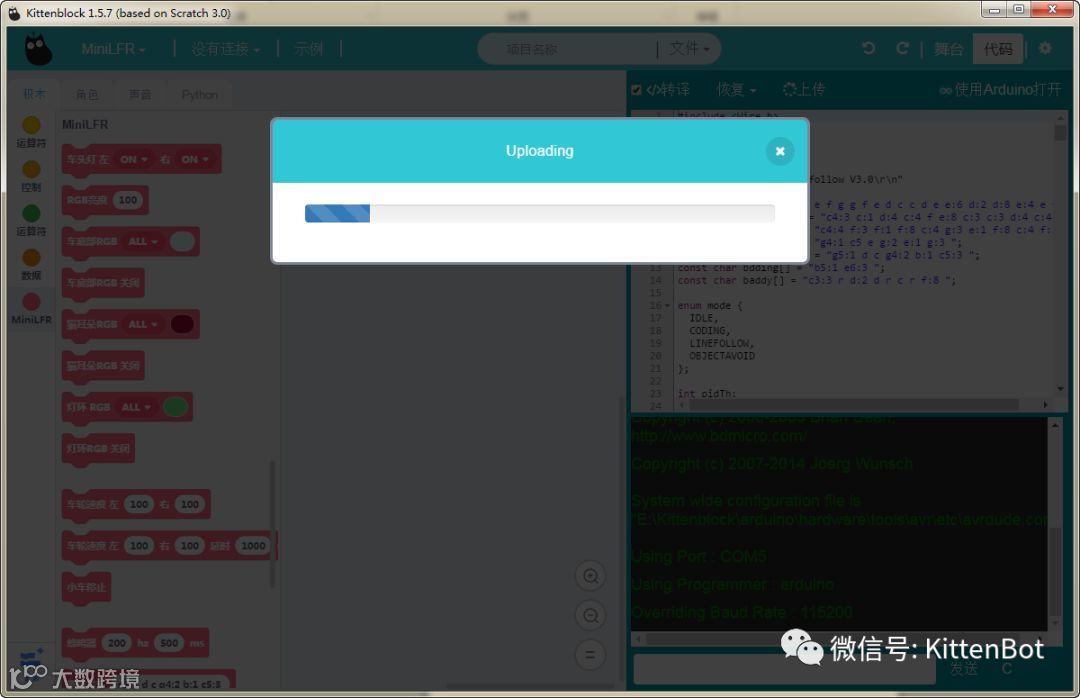Select the 声音 sounds tab
This screenshot has height=698, width=1080.
(140, 94)
